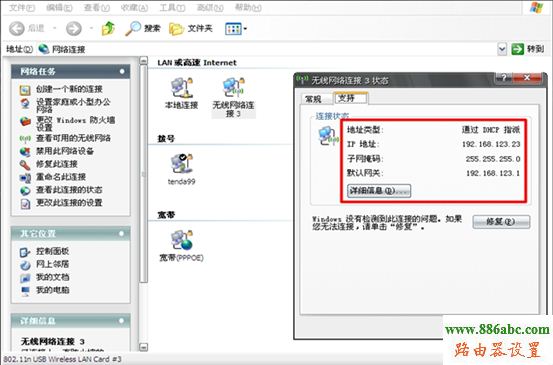The image size is (553, 365).
Task: Close the wireless connection status dialog
Action: (x=527, y=78)
